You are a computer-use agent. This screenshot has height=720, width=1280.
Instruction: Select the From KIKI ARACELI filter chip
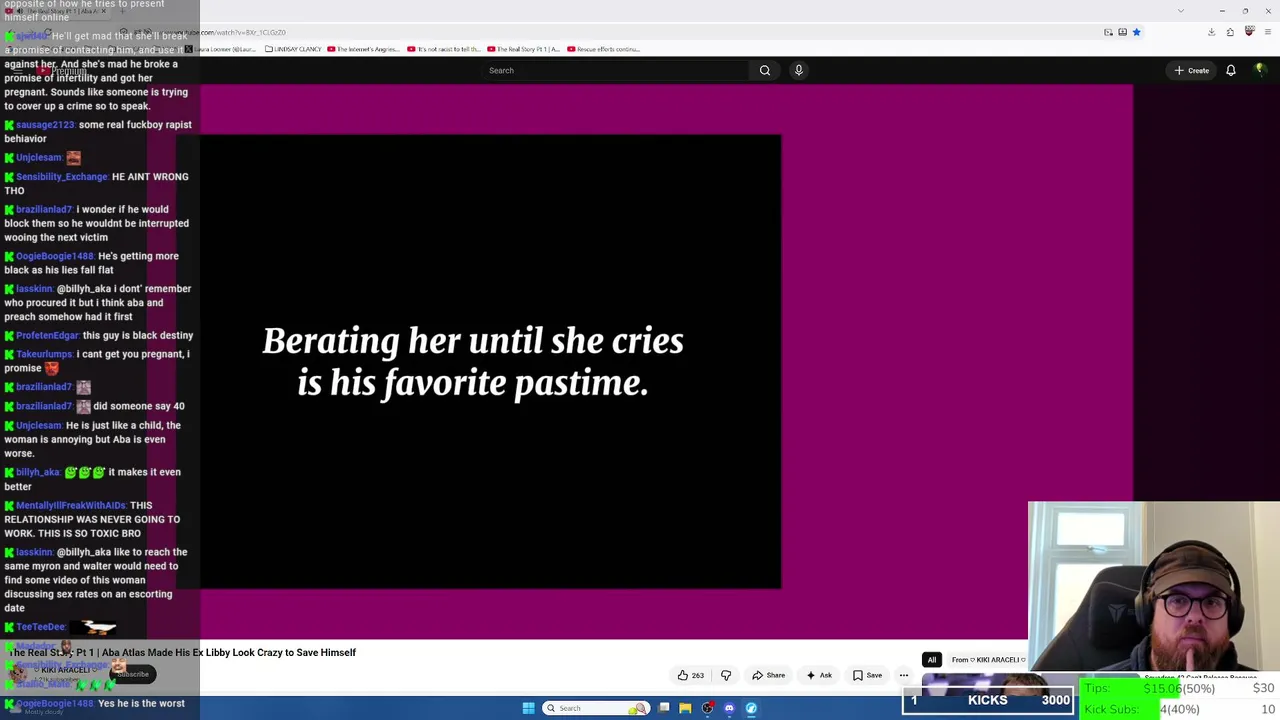(x=988, y=660)
